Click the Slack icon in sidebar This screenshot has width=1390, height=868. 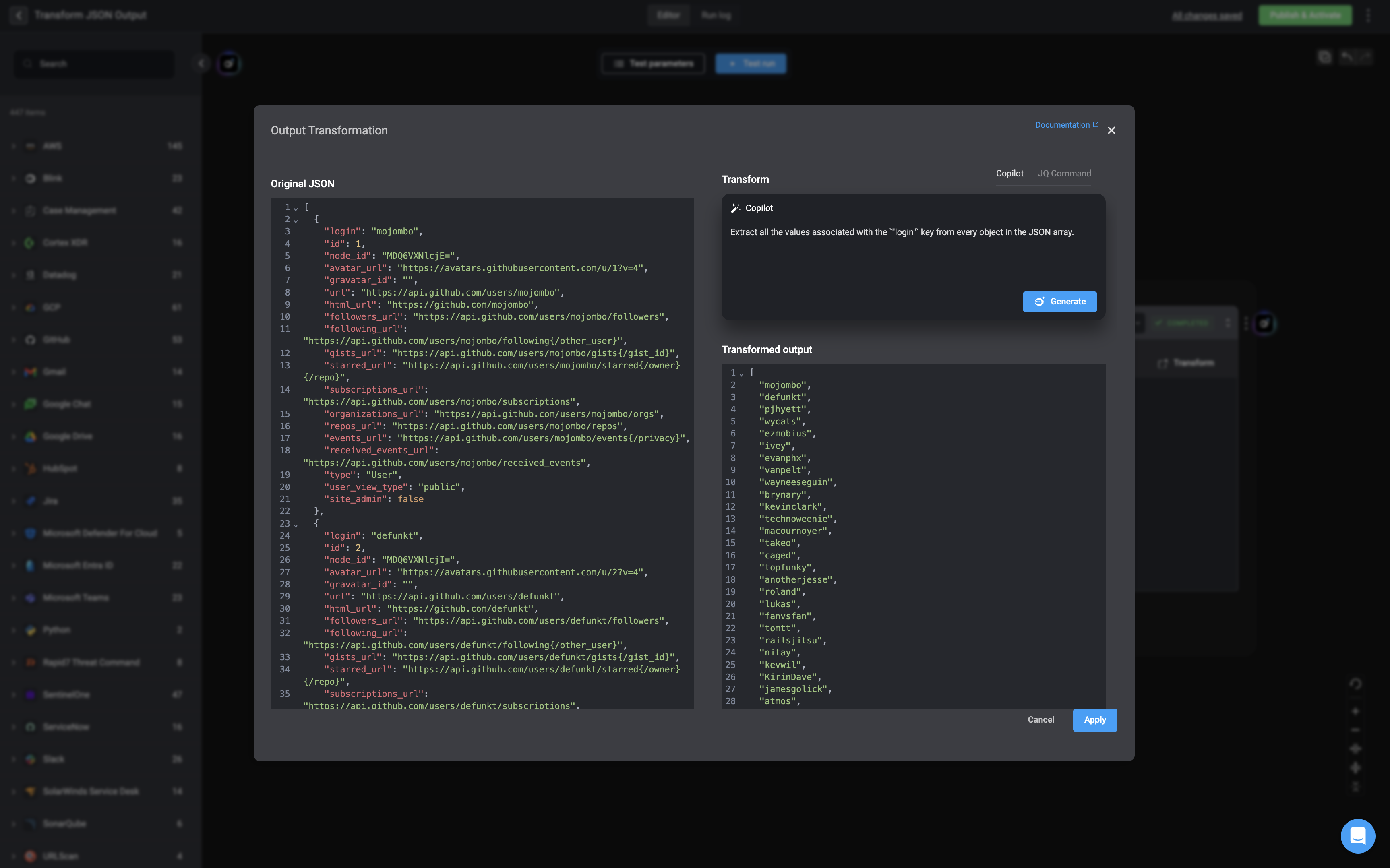31,759
